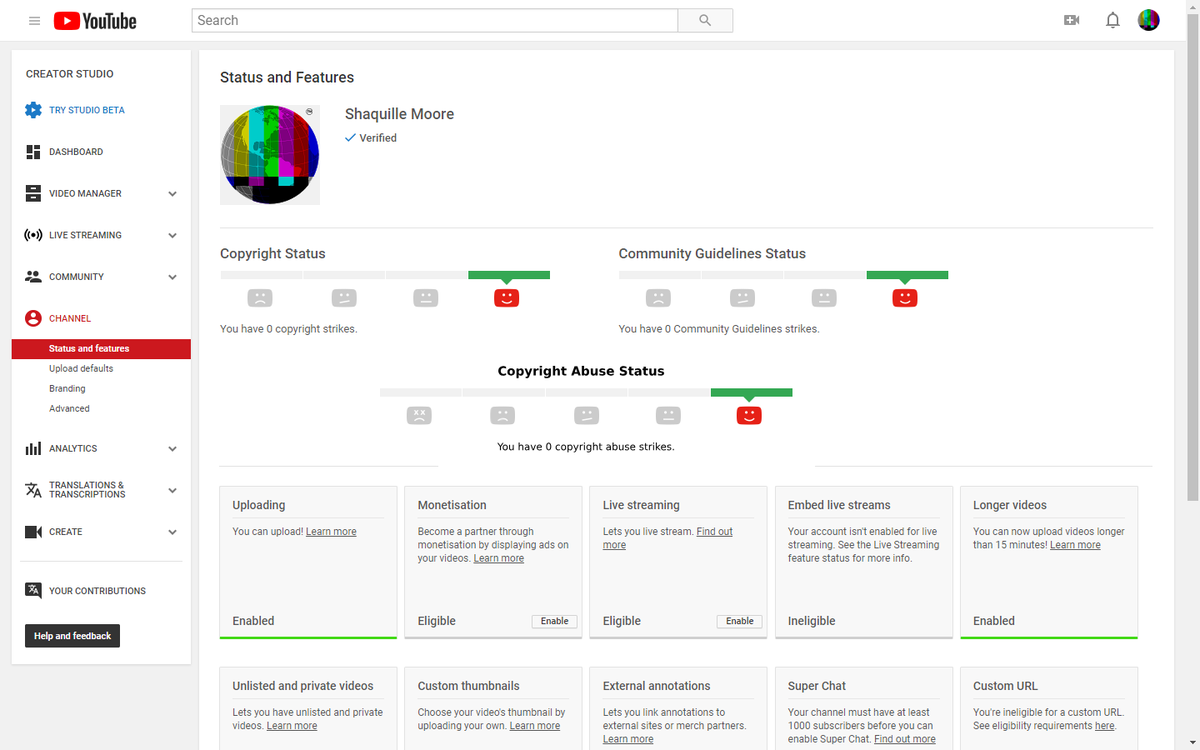Viewport: 1200px width, 750px height.
Task: Open the Community sidebar icon
Action: click(x=33, y=276)
